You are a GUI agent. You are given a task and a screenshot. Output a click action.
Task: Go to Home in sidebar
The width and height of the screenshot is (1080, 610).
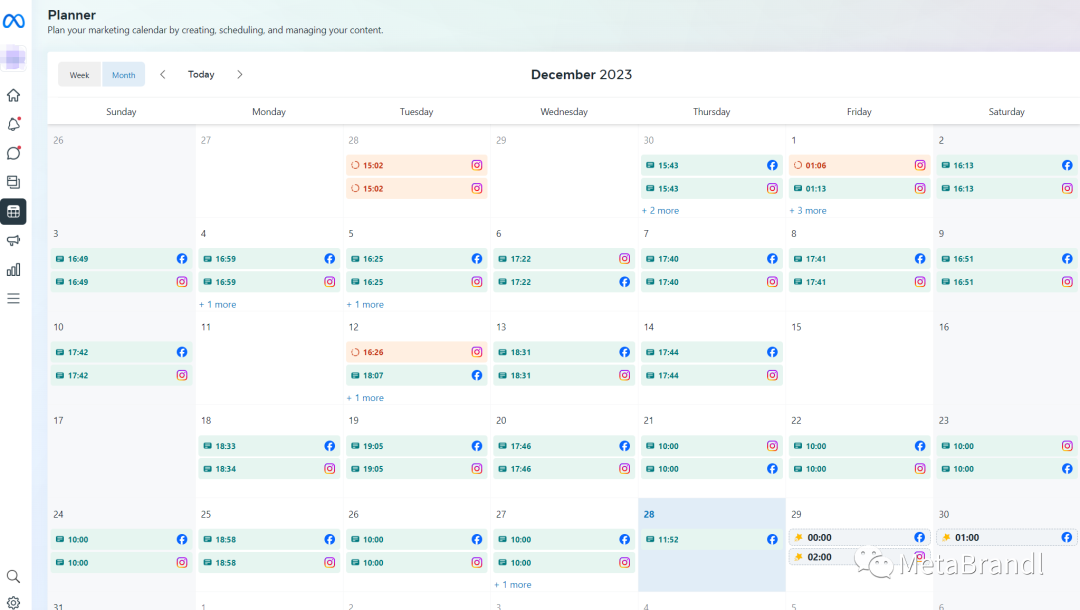pyautogui.click(x=13, y=95)
